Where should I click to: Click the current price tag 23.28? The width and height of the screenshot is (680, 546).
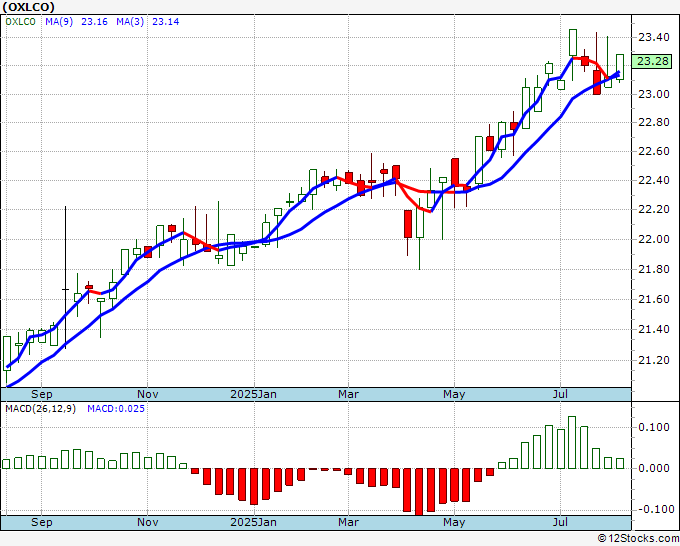[x=653, y=61]
